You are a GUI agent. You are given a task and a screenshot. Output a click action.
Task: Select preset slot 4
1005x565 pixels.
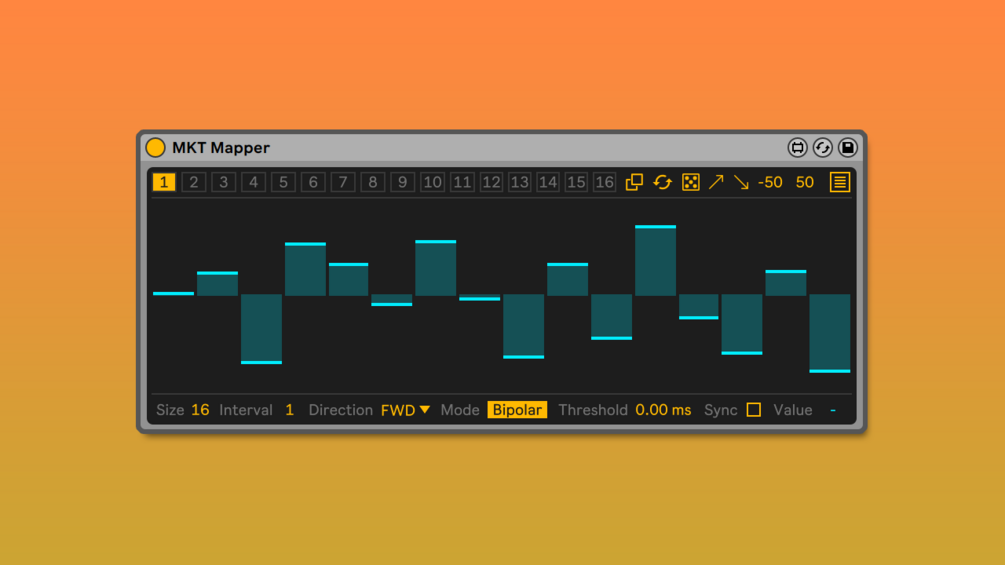(x=253, y=182)
